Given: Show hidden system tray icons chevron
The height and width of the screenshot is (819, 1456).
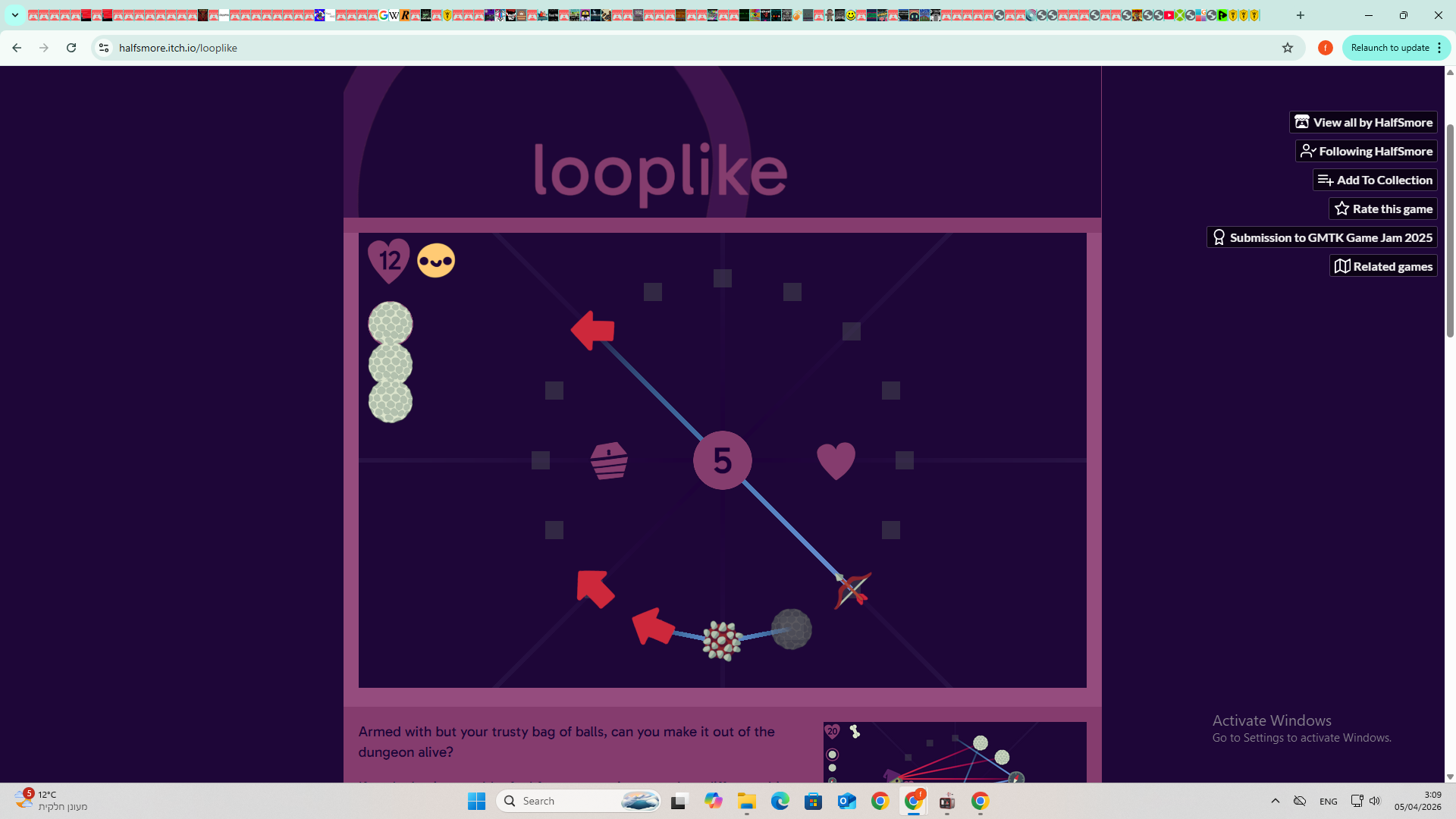Looking at the screenshot, I should [1276, 801].
